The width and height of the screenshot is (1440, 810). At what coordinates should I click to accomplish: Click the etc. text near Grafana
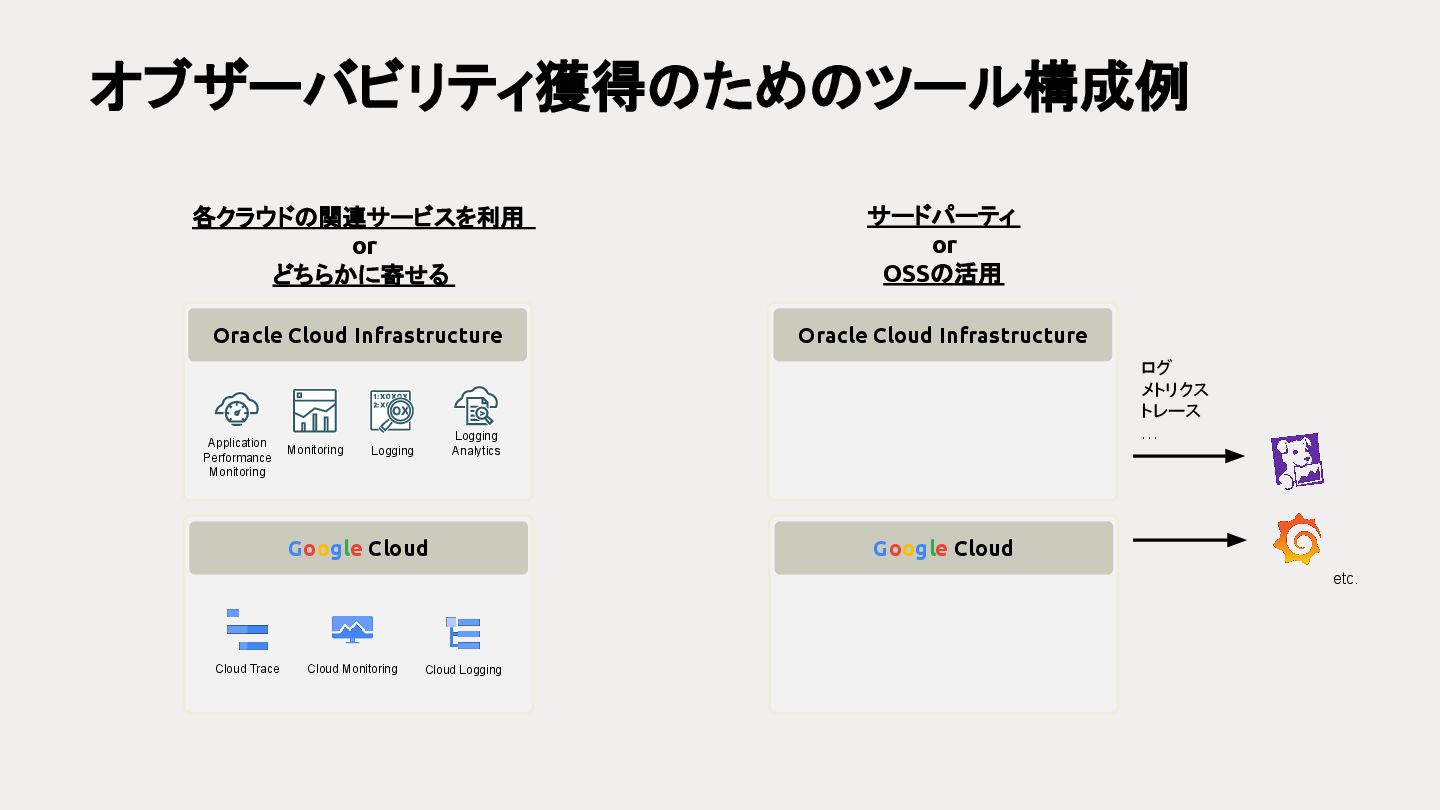[x=1345, y=579]
